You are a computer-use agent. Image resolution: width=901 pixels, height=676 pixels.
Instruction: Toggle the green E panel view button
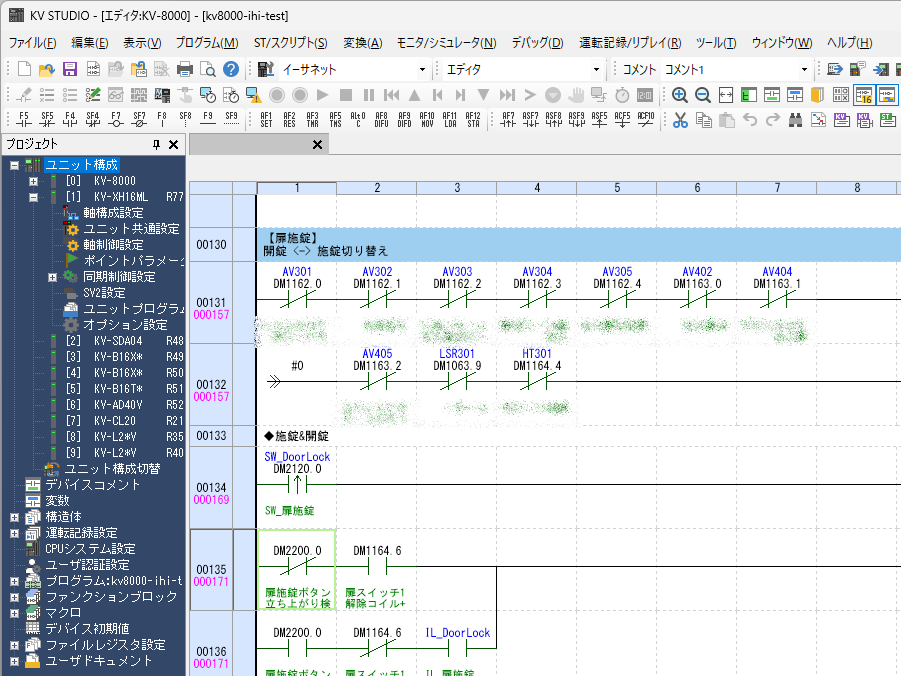point(749,95)
